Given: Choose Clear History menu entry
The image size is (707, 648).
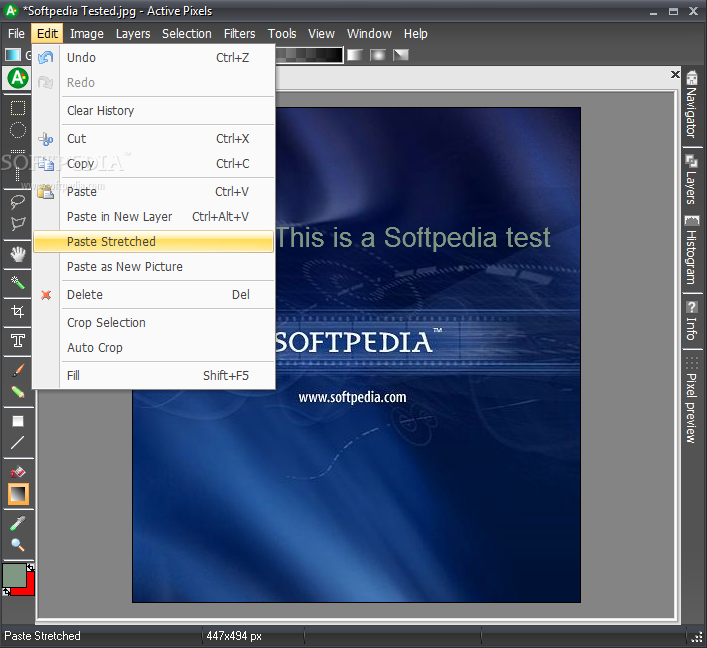Looking at the screenshot, I should point(154,110).
